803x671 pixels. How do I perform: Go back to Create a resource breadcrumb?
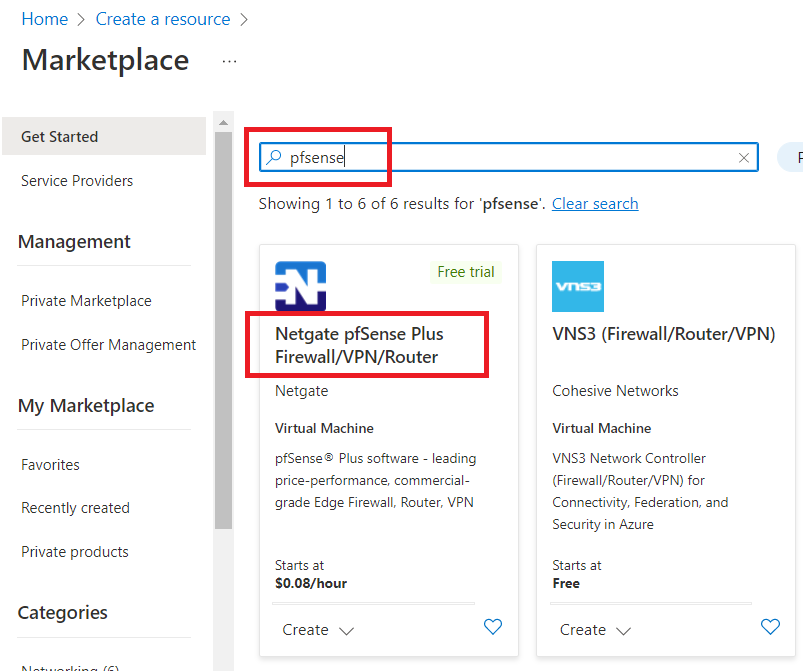[162, 19]
